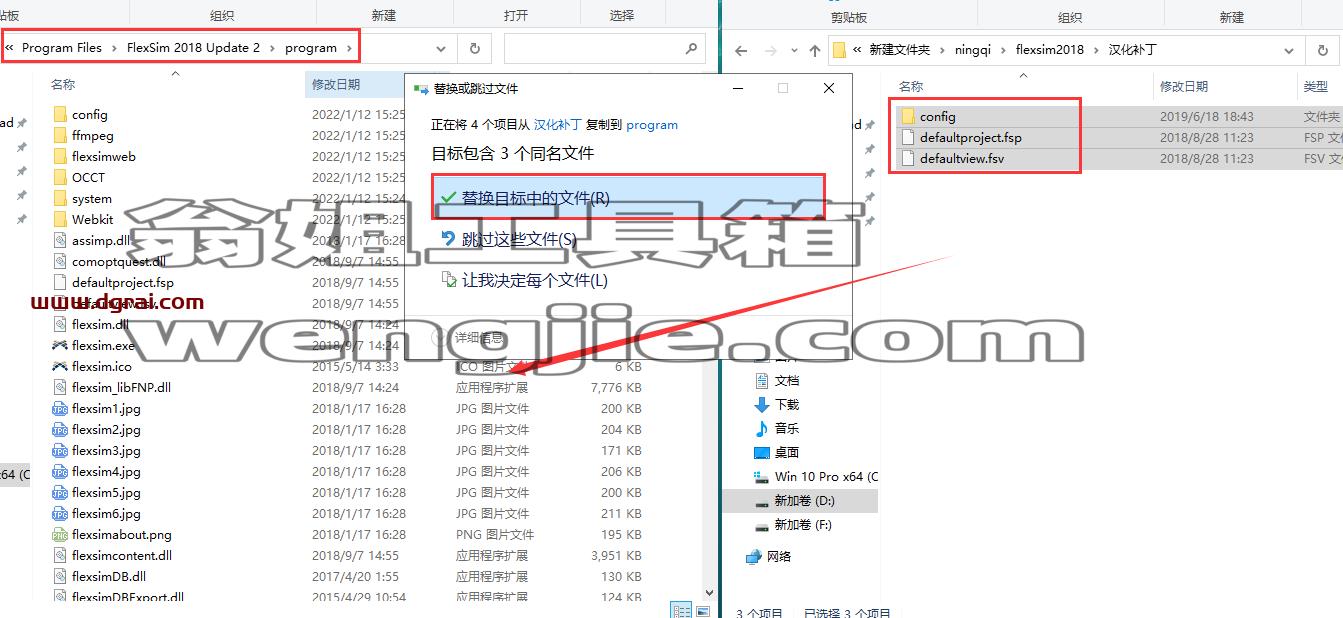Go back in the 汉化补丁 window
This screenshot has width=1343, height=618.
click(x=741, y=49)
